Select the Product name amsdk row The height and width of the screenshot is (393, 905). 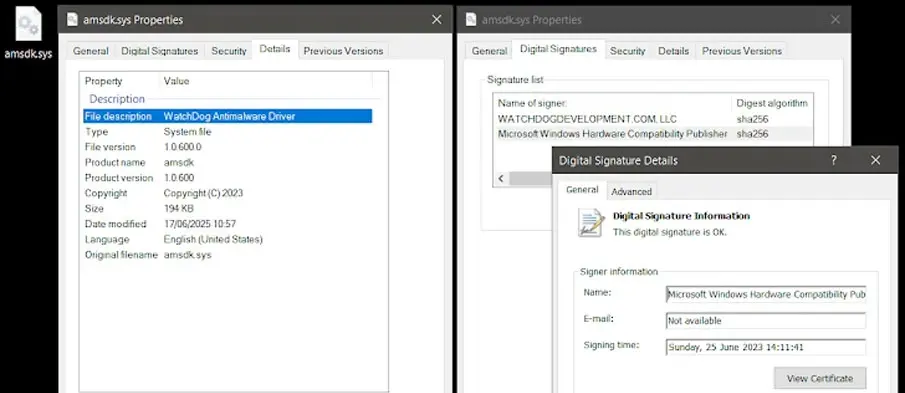point(227,163)
